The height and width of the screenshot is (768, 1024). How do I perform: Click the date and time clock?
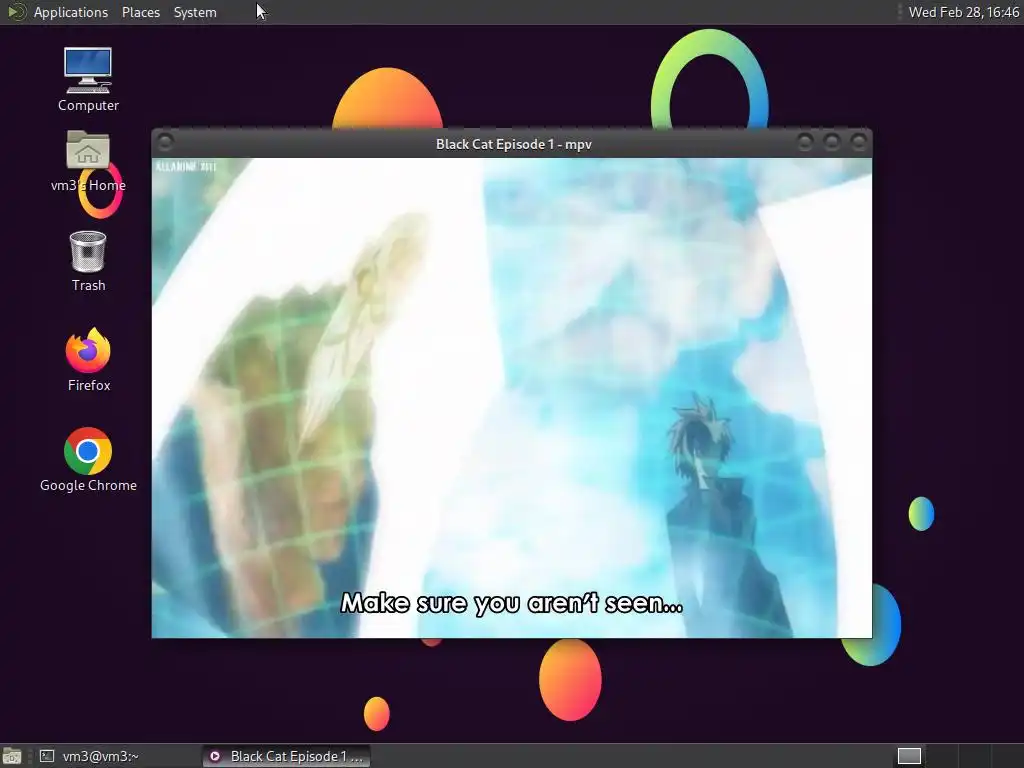click(x=963, y=12)
